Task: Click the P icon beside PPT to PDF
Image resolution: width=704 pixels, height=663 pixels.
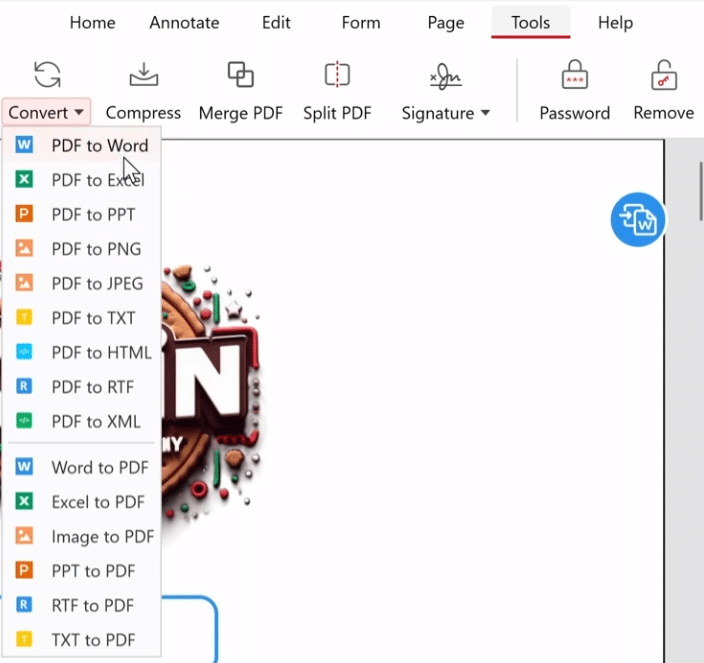Action: [24, 570]
